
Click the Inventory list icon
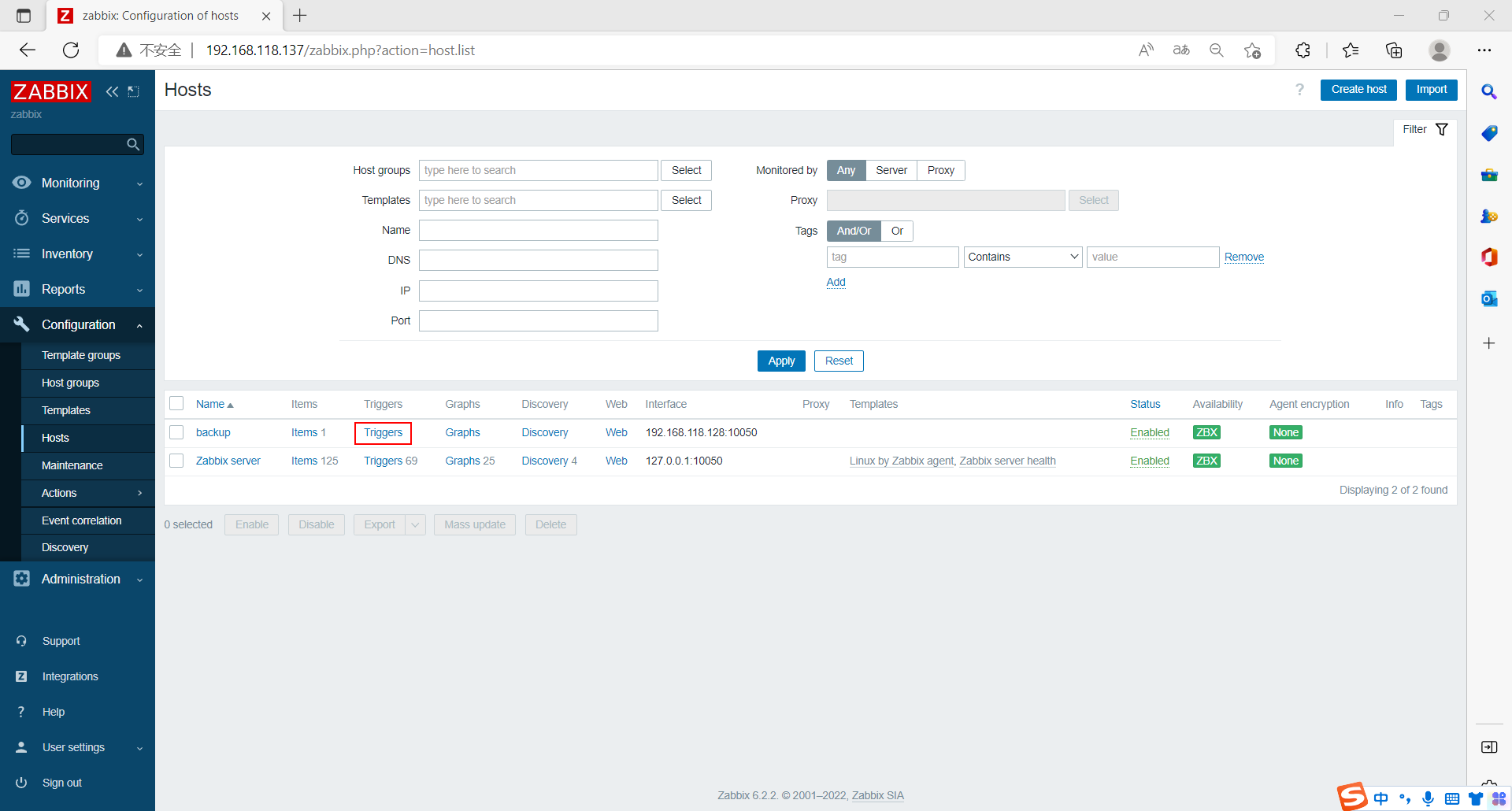[22, 254]
